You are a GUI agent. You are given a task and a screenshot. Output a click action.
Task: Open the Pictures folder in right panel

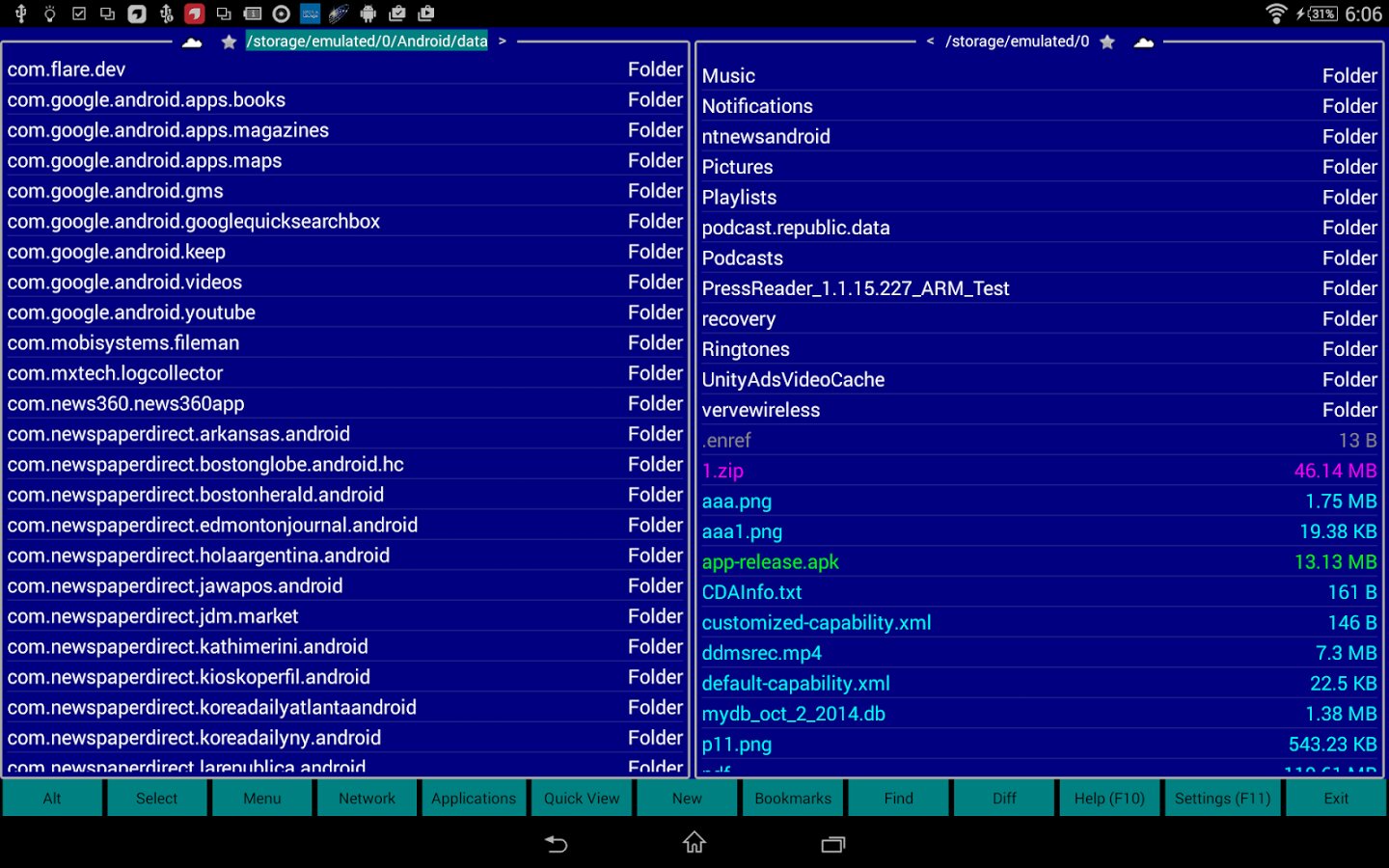pos(737,167)
